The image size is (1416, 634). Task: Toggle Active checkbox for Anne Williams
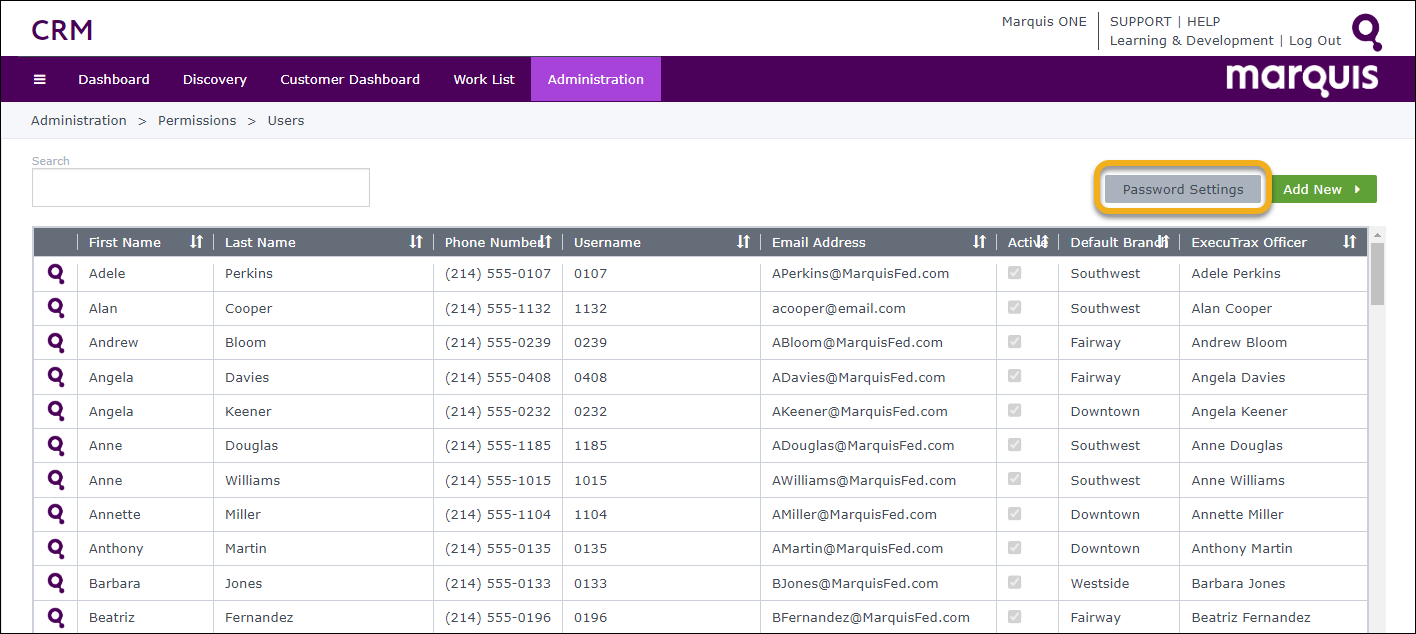[x=1014, y=480]
